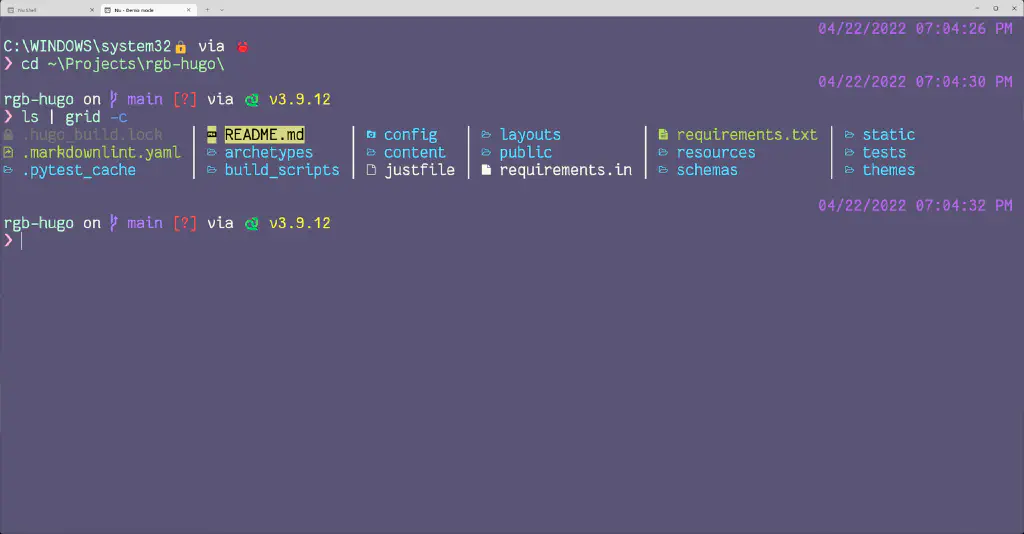The image size is (1024, 534).
Task: Open a new tab with plus button
Action: [x=207, y=9]
